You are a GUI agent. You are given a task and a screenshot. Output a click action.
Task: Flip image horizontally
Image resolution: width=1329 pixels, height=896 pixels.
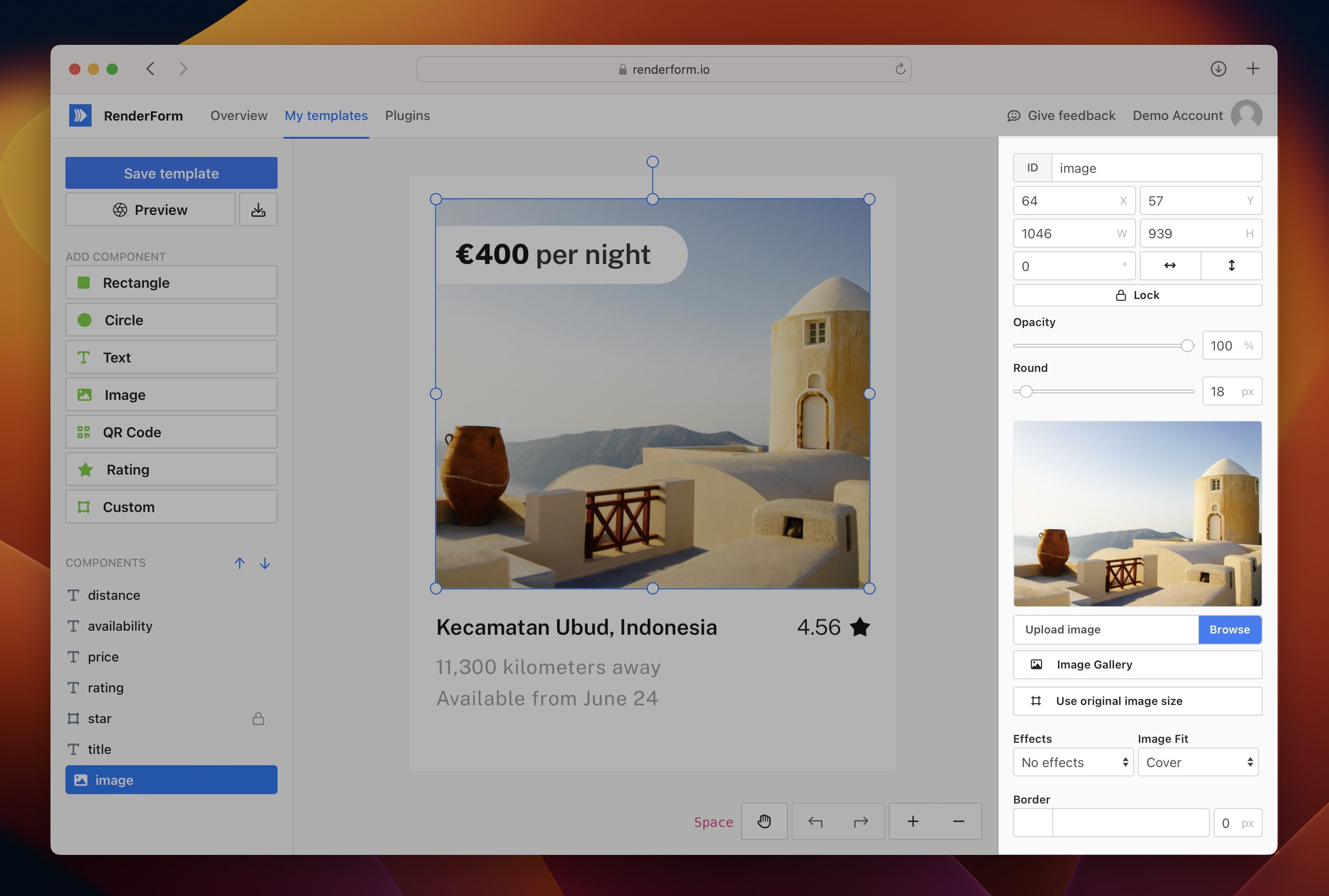tap(1170, 266)
